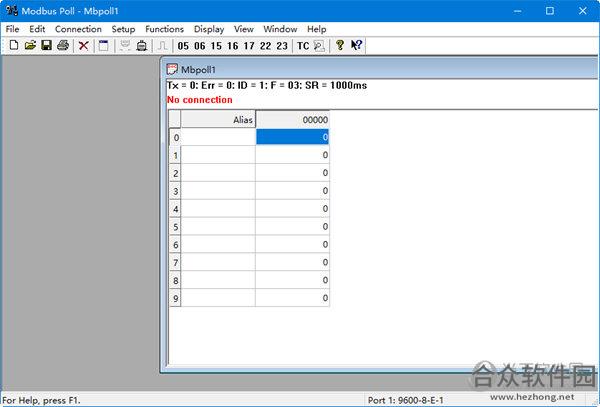Maximize the Modbus Poll main window
The image size is (600, 407).
[x=550, y=11]
